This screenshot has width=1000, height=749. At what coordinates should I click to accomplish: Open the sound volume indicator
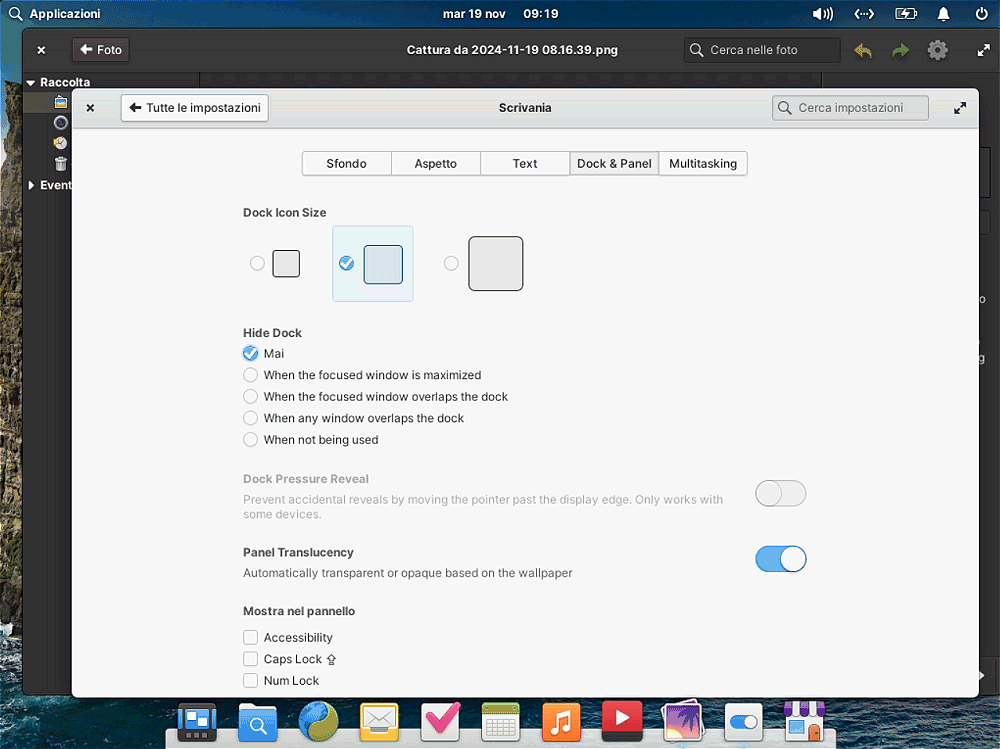coord(823,13)
